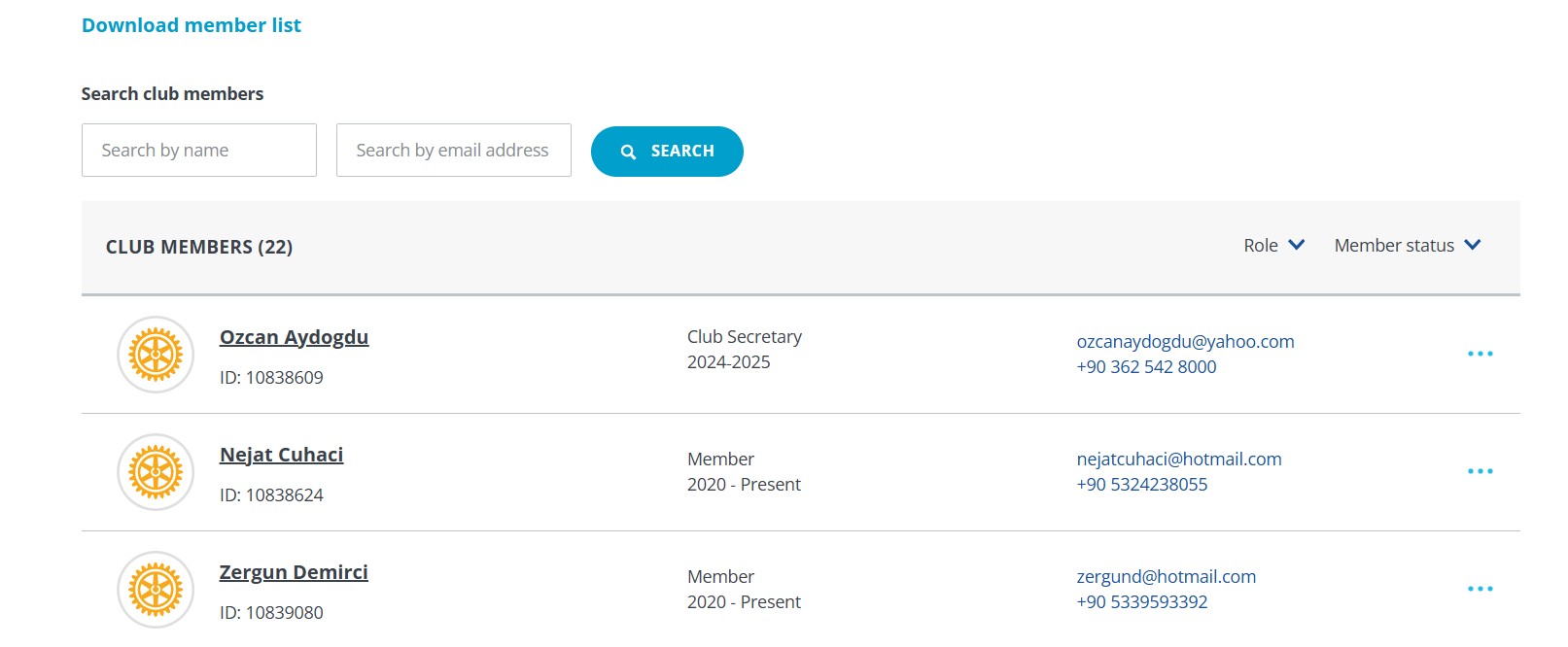The height and width of the screenshot is (647, 1568).
Task: Click the nejatcuhaci@hotmail.com email link
Action: 1179,459
